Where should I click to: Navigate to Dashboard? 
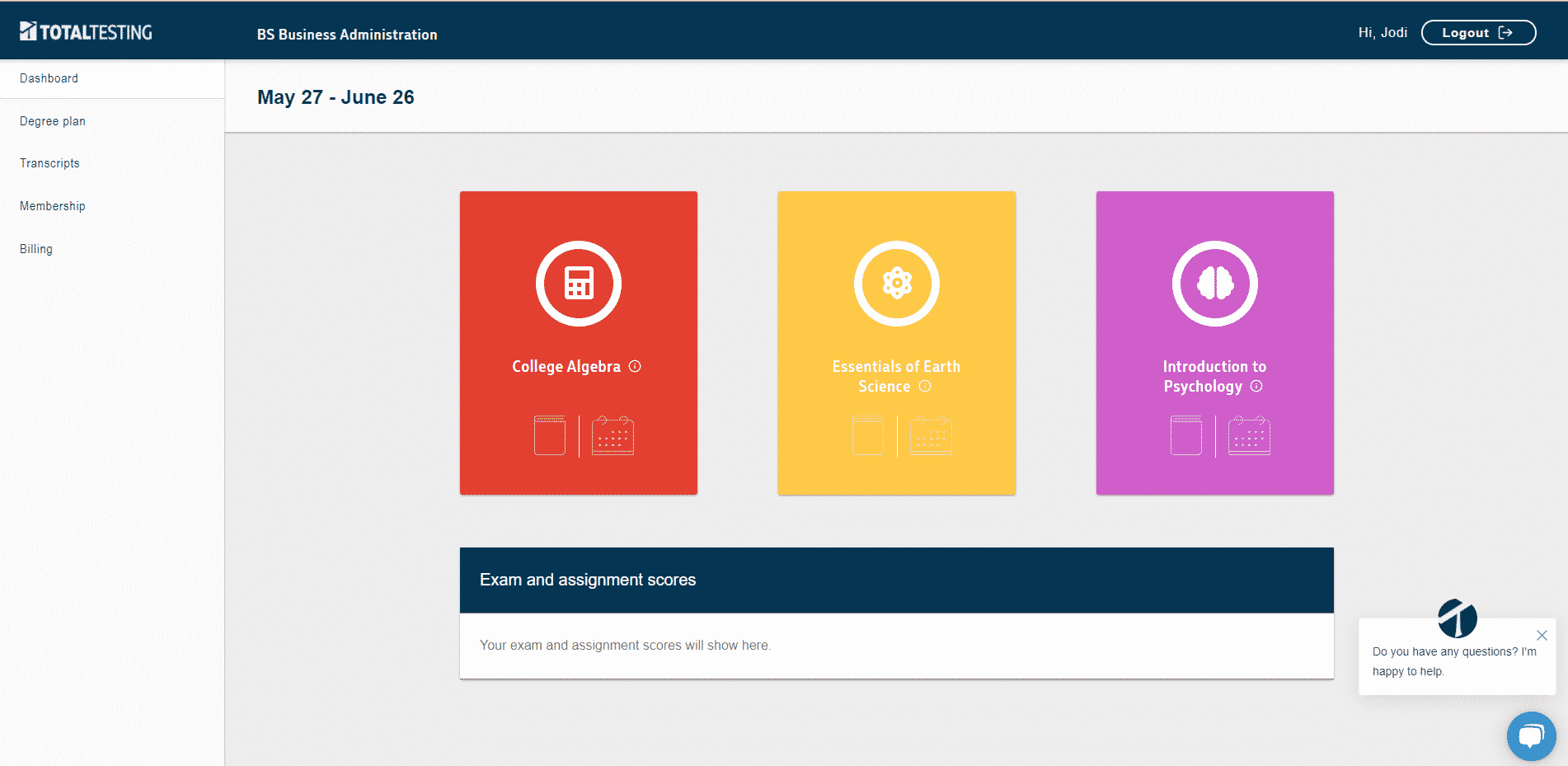[x=49, y=78]
